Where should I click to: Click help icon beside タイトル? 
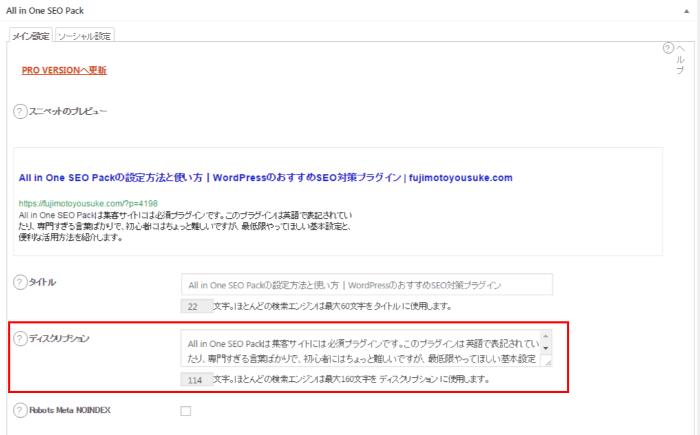(x=20, y=282)
